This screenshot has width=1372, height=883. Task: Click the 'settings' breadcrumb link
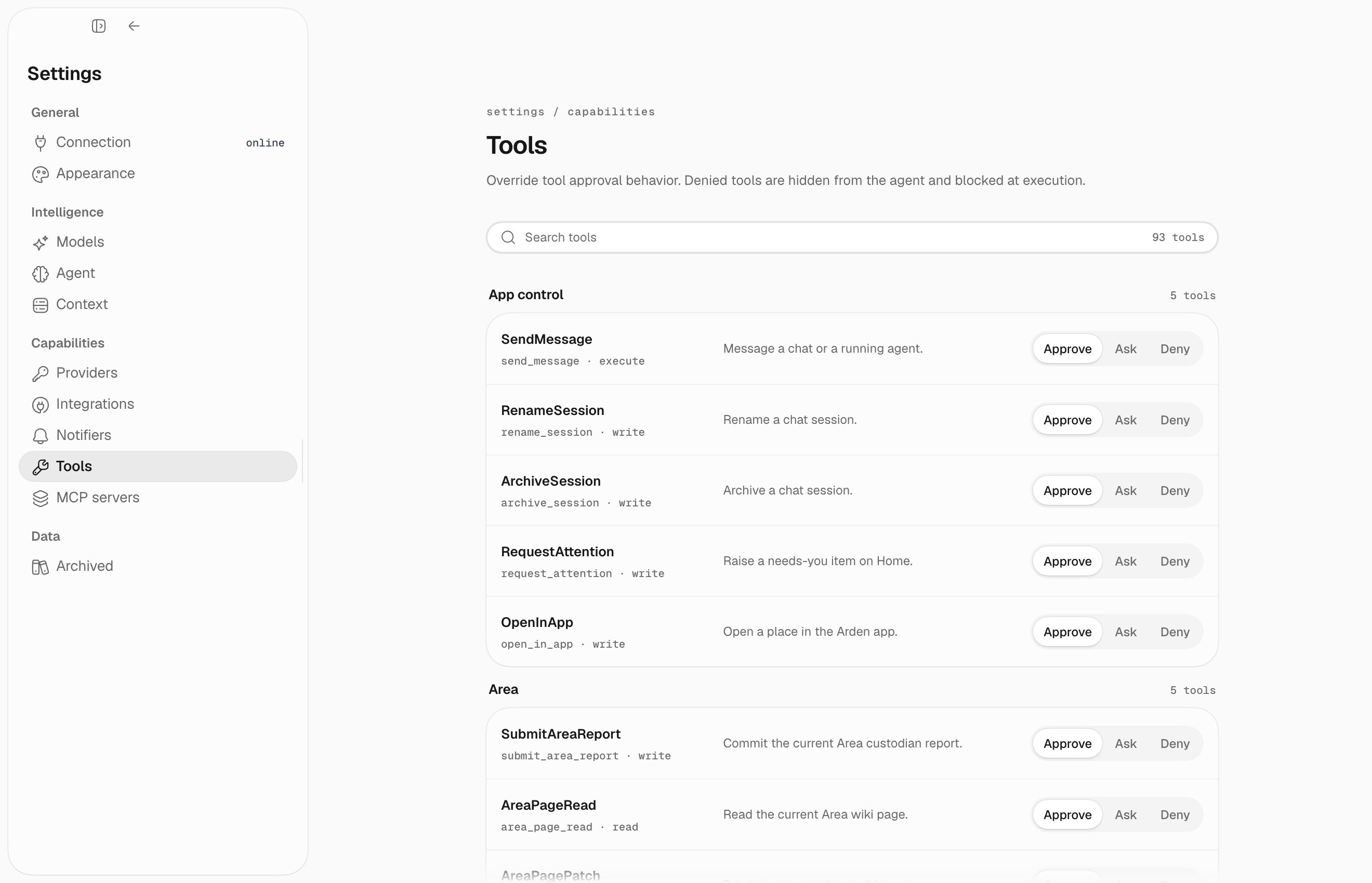pyautogui.click(x=515, y=112)
